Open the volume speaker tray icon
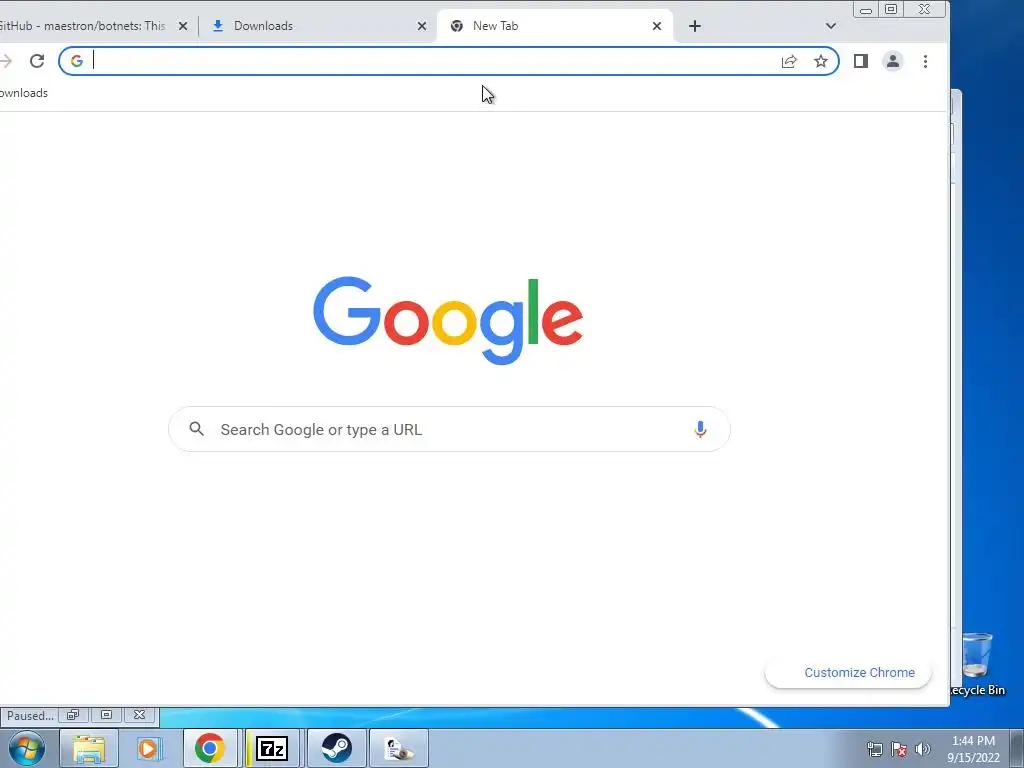The width and height of the screenshot is (1024, 768). 923,749
